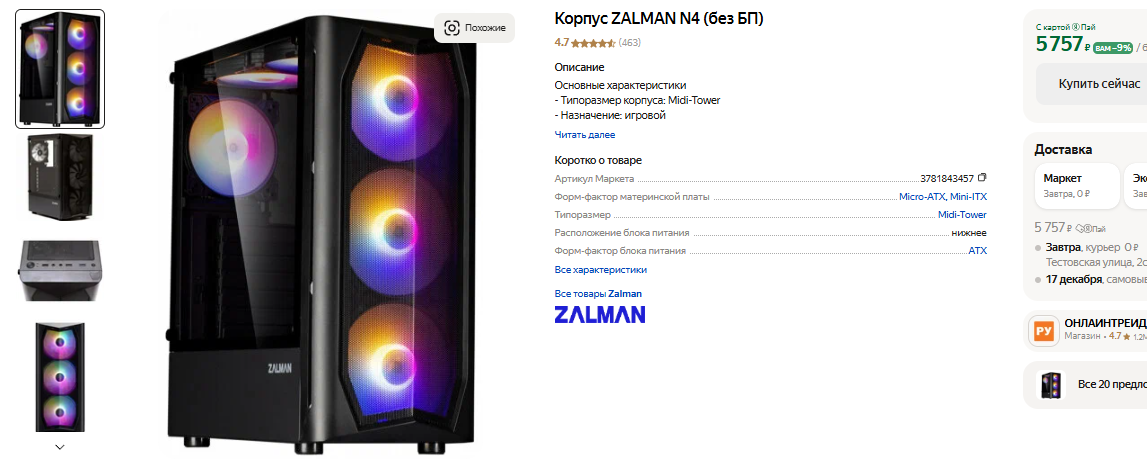The width and height of the screenshot is (1147, 461).
Task: Select the top panel ports thumbnail
Action: pos(60,270)
